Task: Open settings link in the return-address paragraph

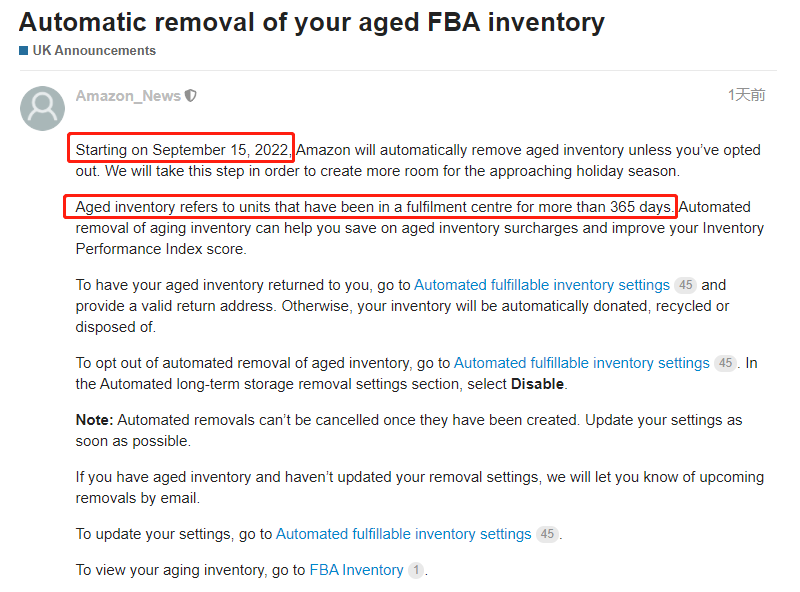Action: click(x=541, y=285)
